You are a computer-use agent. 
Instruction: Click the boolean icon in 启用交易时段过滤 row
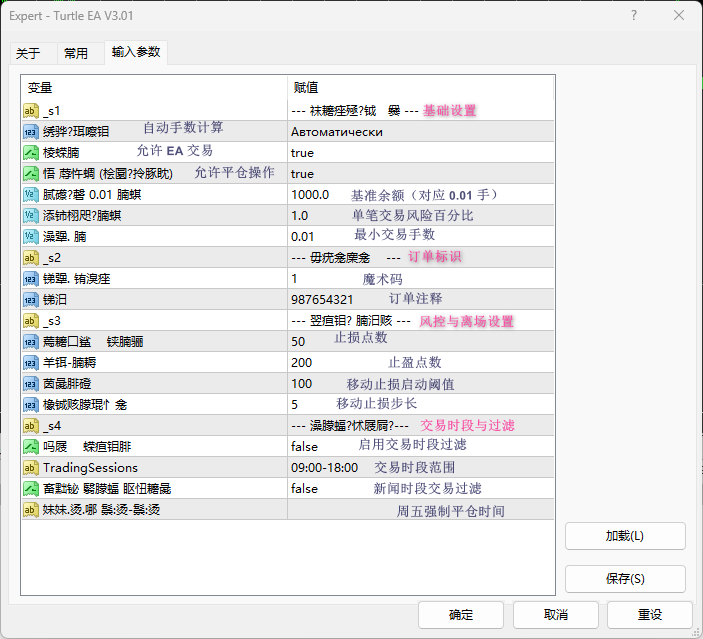[30, 447]
